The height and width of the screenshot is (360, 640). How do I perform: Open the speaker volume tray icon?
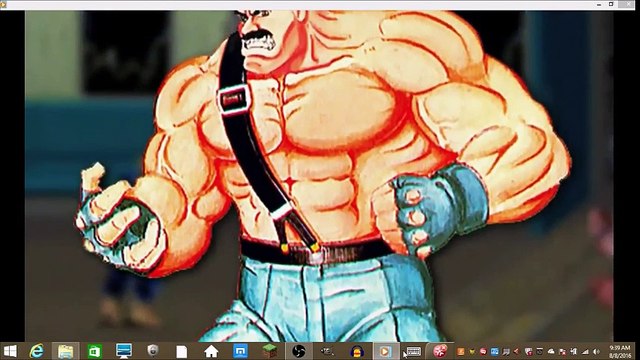pos(596,351)
